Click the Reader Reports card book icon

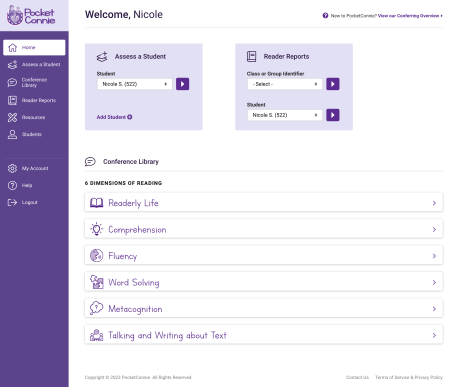[252, 56]
